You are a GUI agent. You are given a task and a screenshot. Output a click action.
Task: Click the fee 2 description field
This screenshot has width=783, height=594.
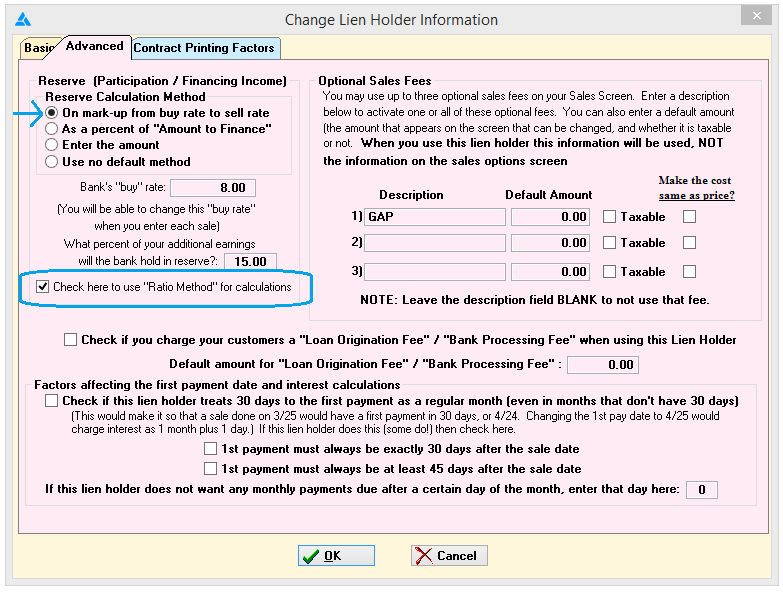tap(435, 243)
